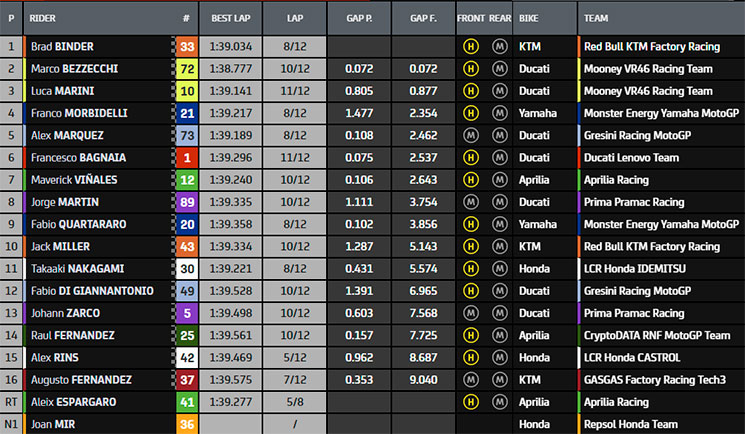Sort by the GAP F. column header
This screenshot has width=745, height=434.
click(423, 18)
